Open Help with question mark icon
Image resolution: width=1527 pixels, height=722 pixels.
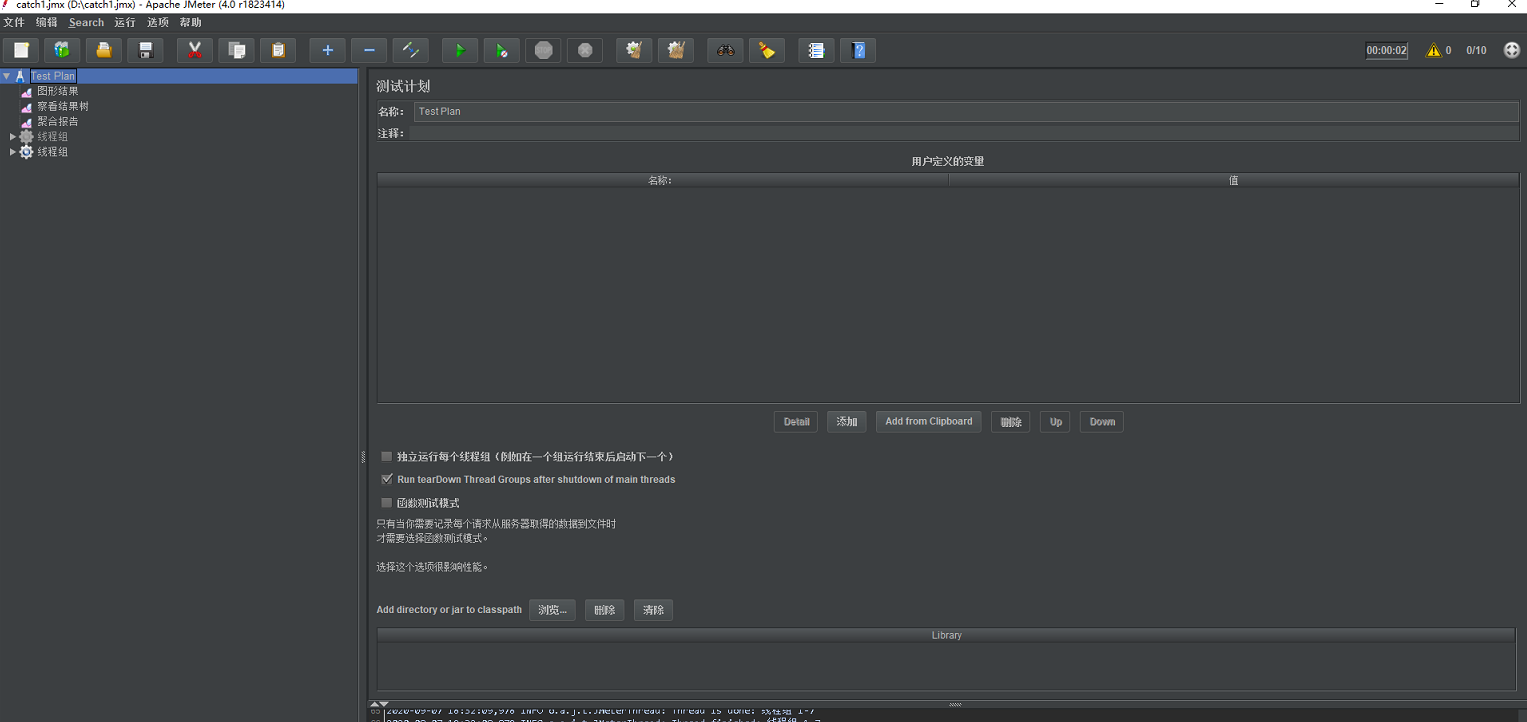(858, 50)
